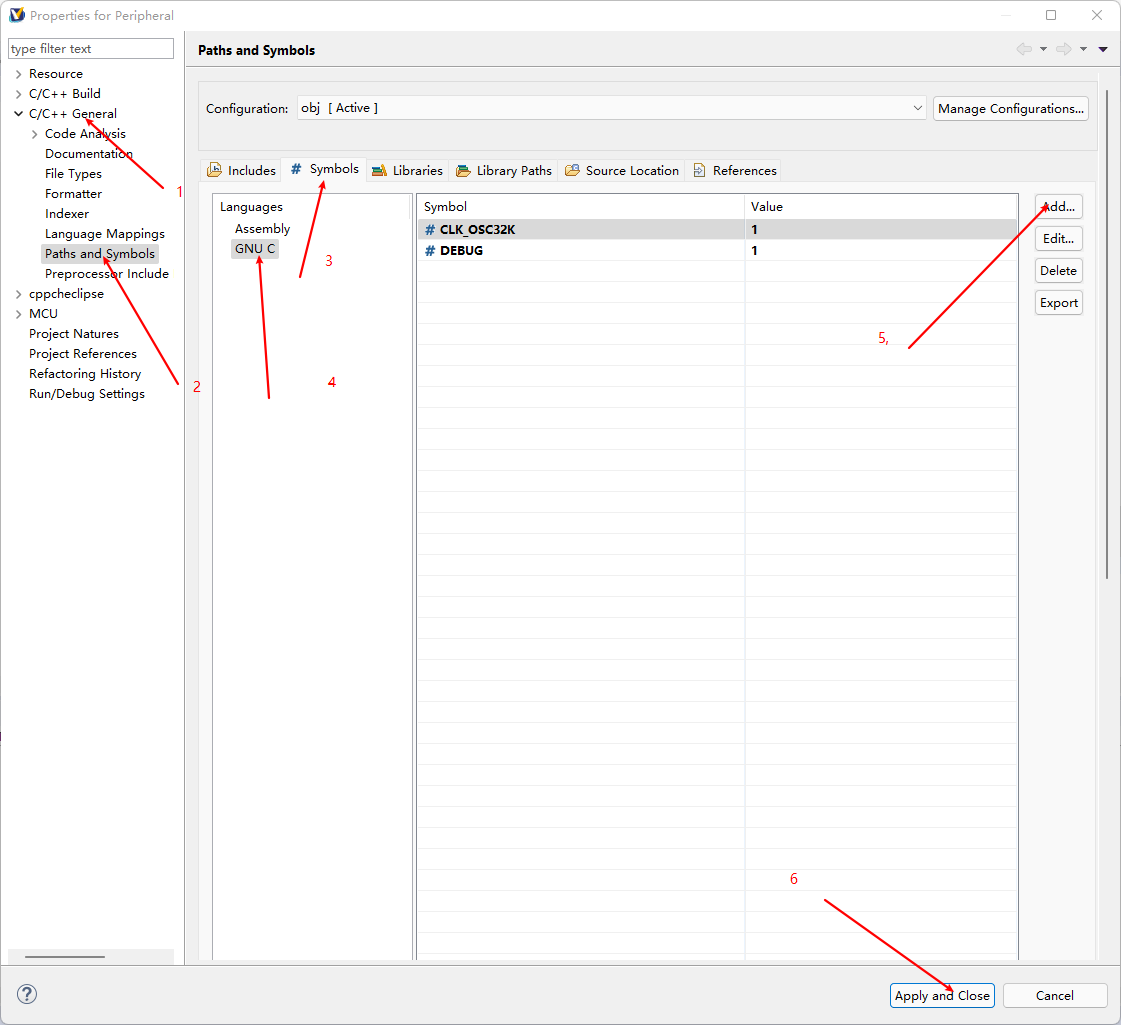Click the CLK_OSC32K symbol hash icon
Viewport: 1121px width, 1025px height.
430,230
